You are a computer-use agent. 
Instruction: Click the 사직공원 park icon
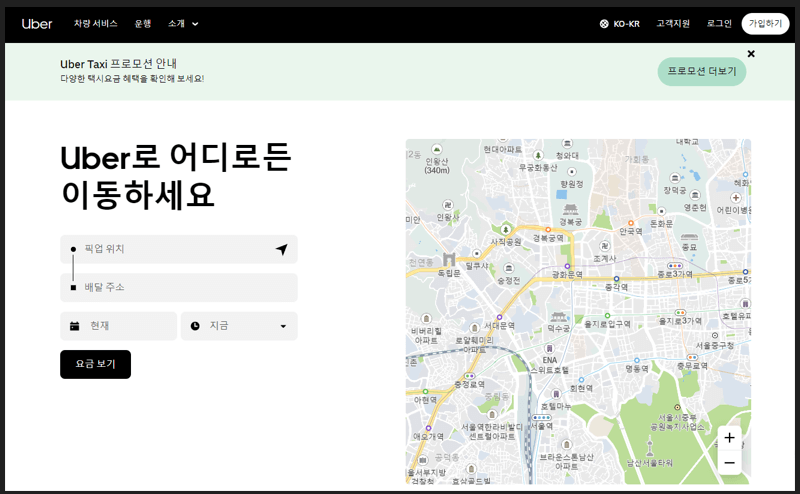pos(506,230)
